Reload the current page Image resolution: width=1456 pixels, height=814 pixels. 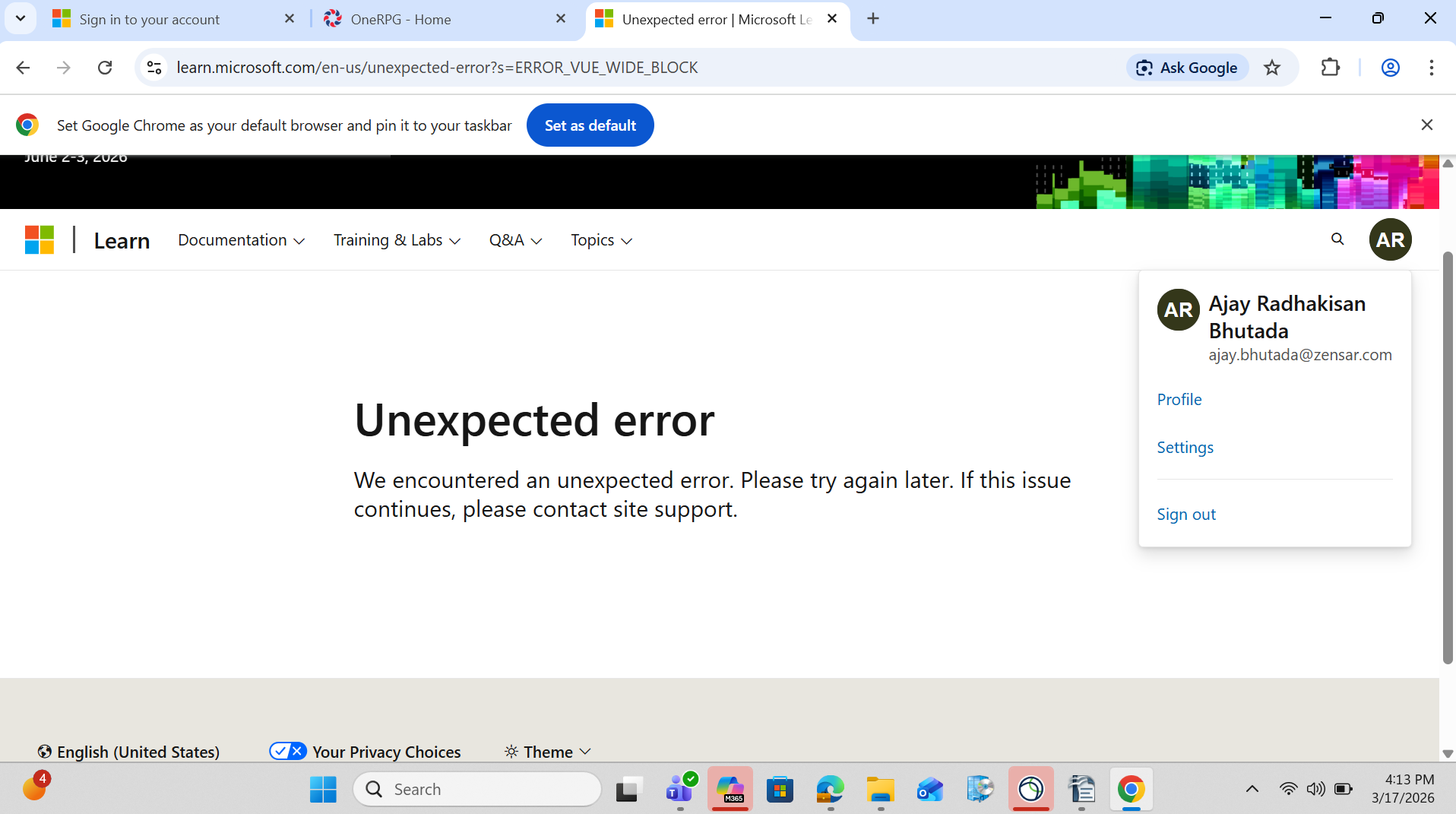coord(105,68)
